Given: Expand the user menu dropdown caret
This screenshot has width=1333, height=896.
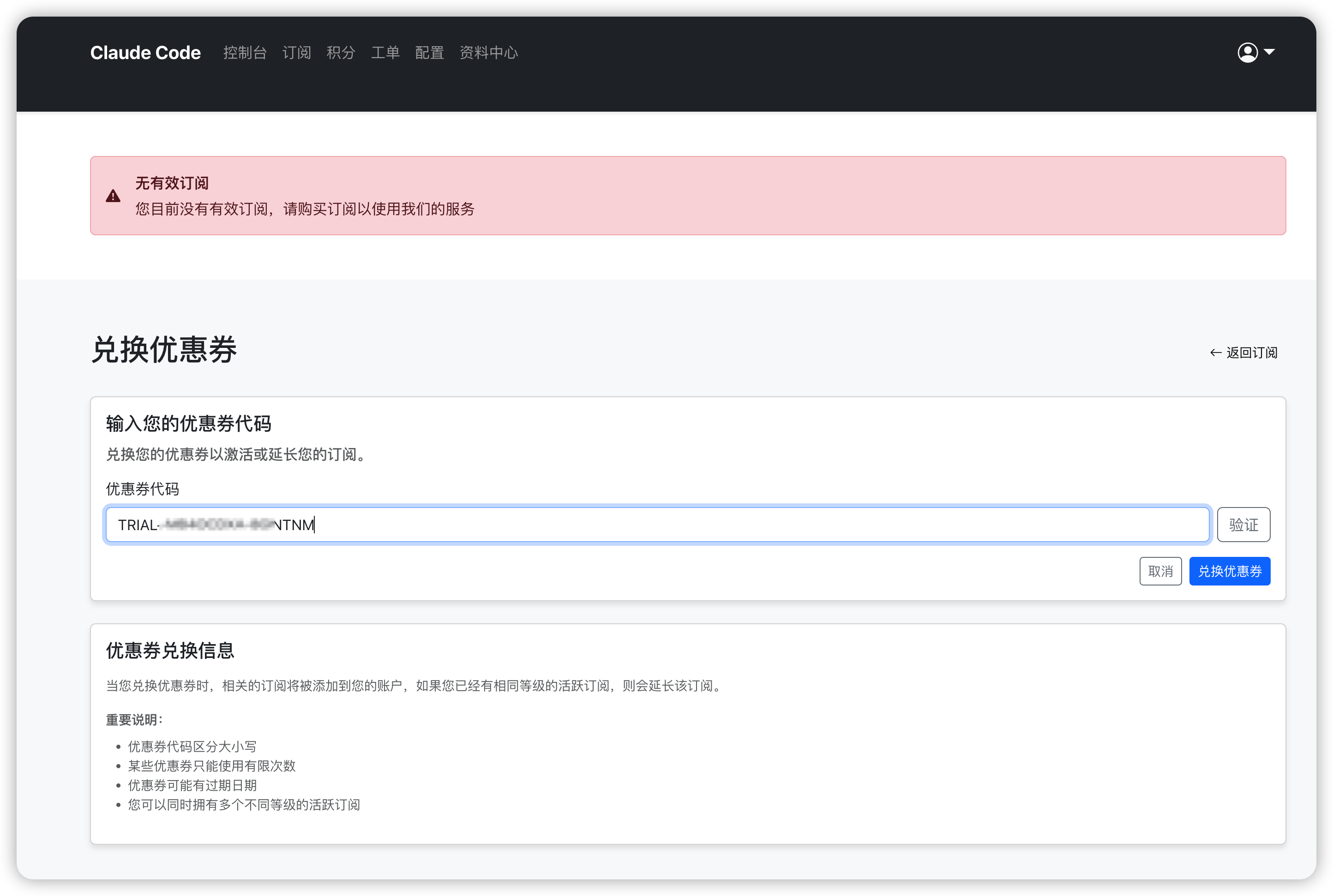Looking at the screenshot, I should 1270,52.
